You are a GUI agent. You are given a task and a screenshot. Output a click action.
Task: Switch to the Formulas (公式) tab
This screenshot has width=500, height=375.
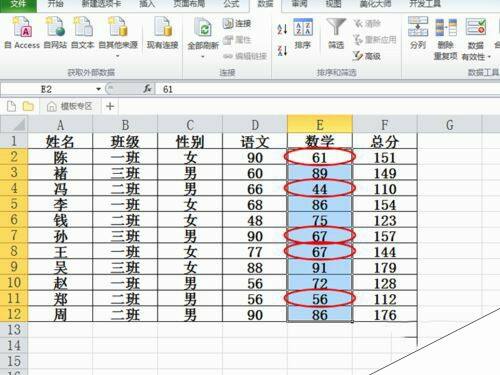tap(232, 4)
